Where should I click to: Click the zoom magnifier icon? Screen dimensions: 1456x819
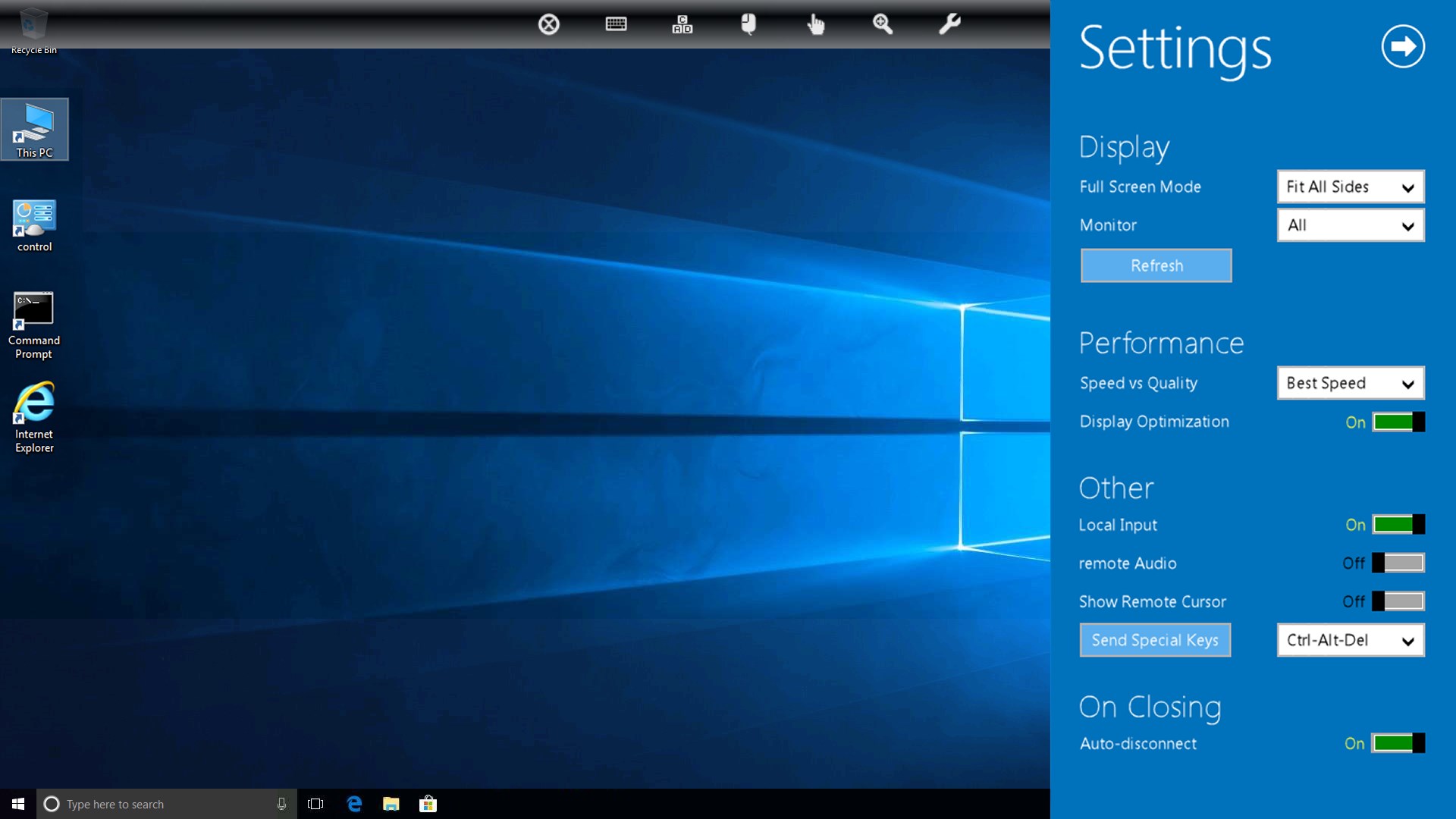click(882, 24)
